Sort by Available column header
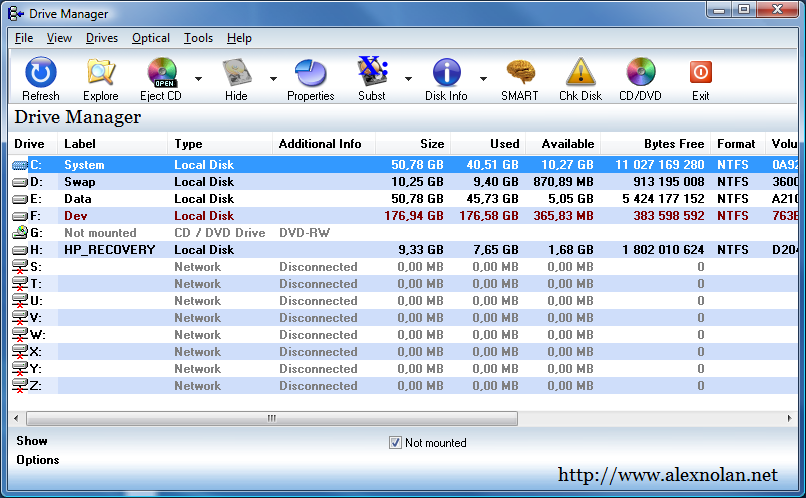The image size is (806, 498). (x=563, y=144)
